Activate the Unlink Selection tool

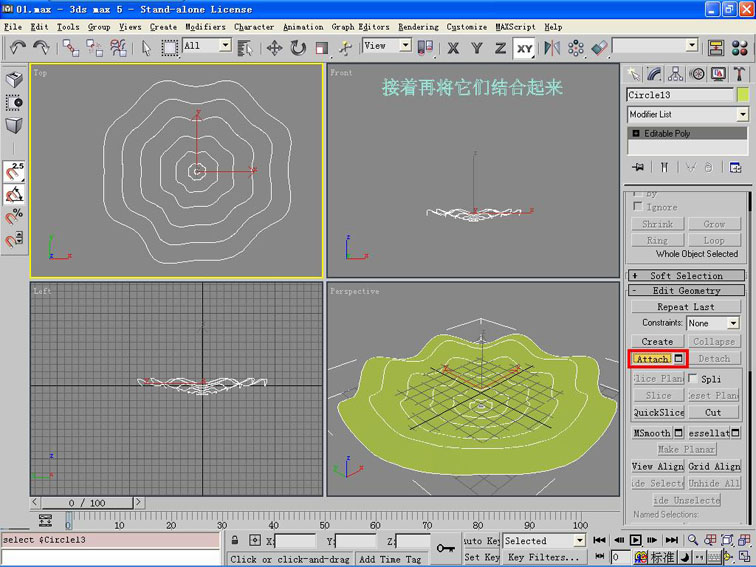(94, 48)
